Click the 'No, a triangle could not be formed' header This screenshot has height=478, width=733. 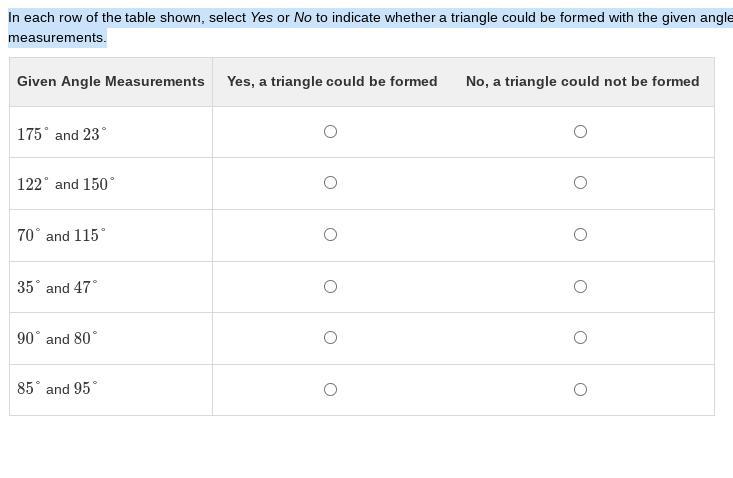[x=582, y=81]
